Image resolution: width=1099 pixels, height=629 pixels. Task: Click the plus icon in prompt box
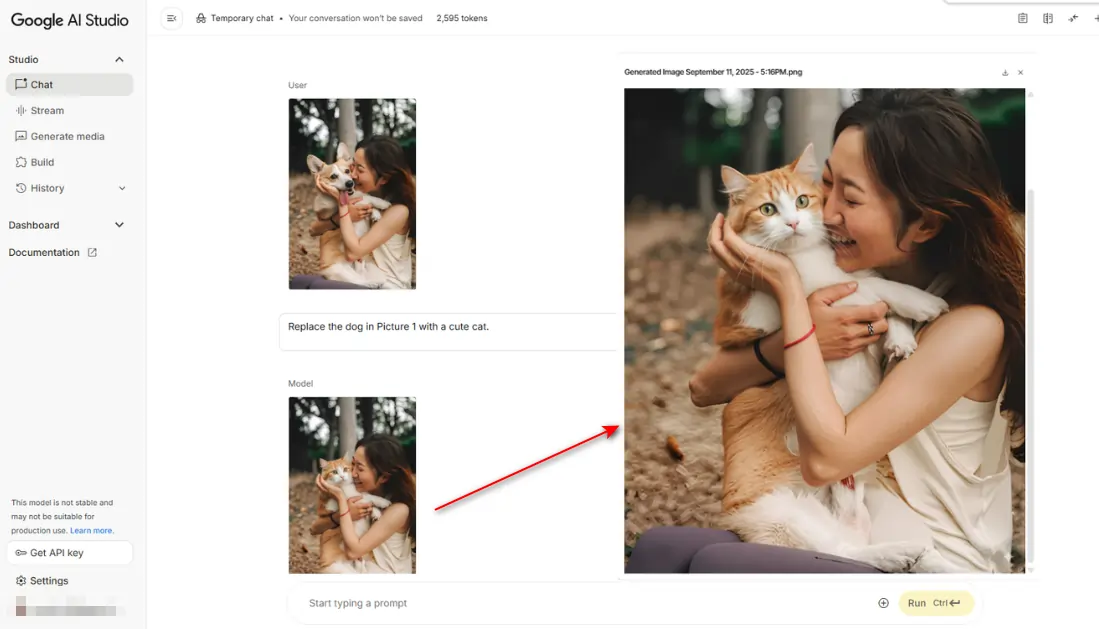[x=883, y=603]
